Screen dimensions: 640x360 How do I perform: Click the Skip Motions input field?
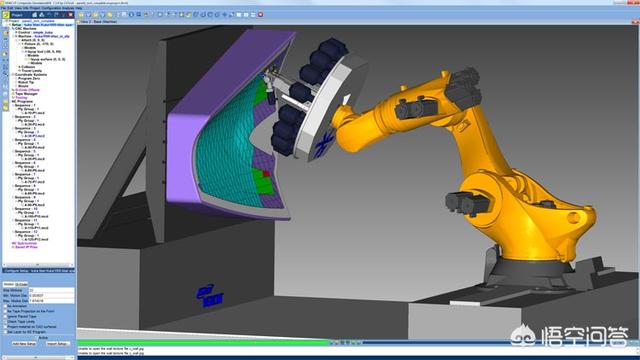point(51,290)
